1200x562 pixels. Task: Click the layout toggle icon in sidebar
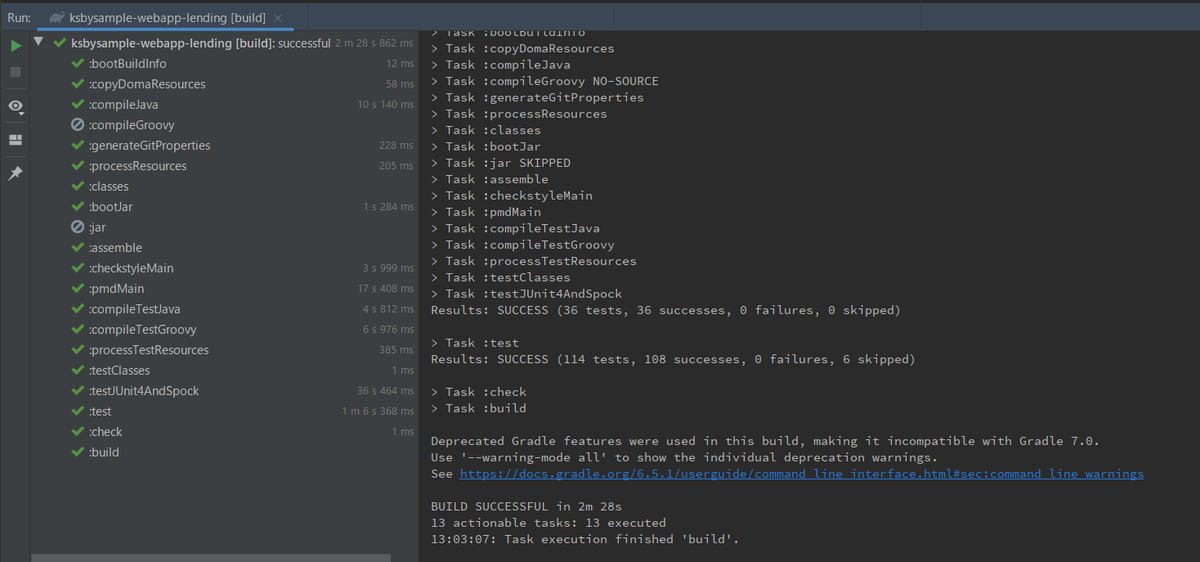point(15,140)
